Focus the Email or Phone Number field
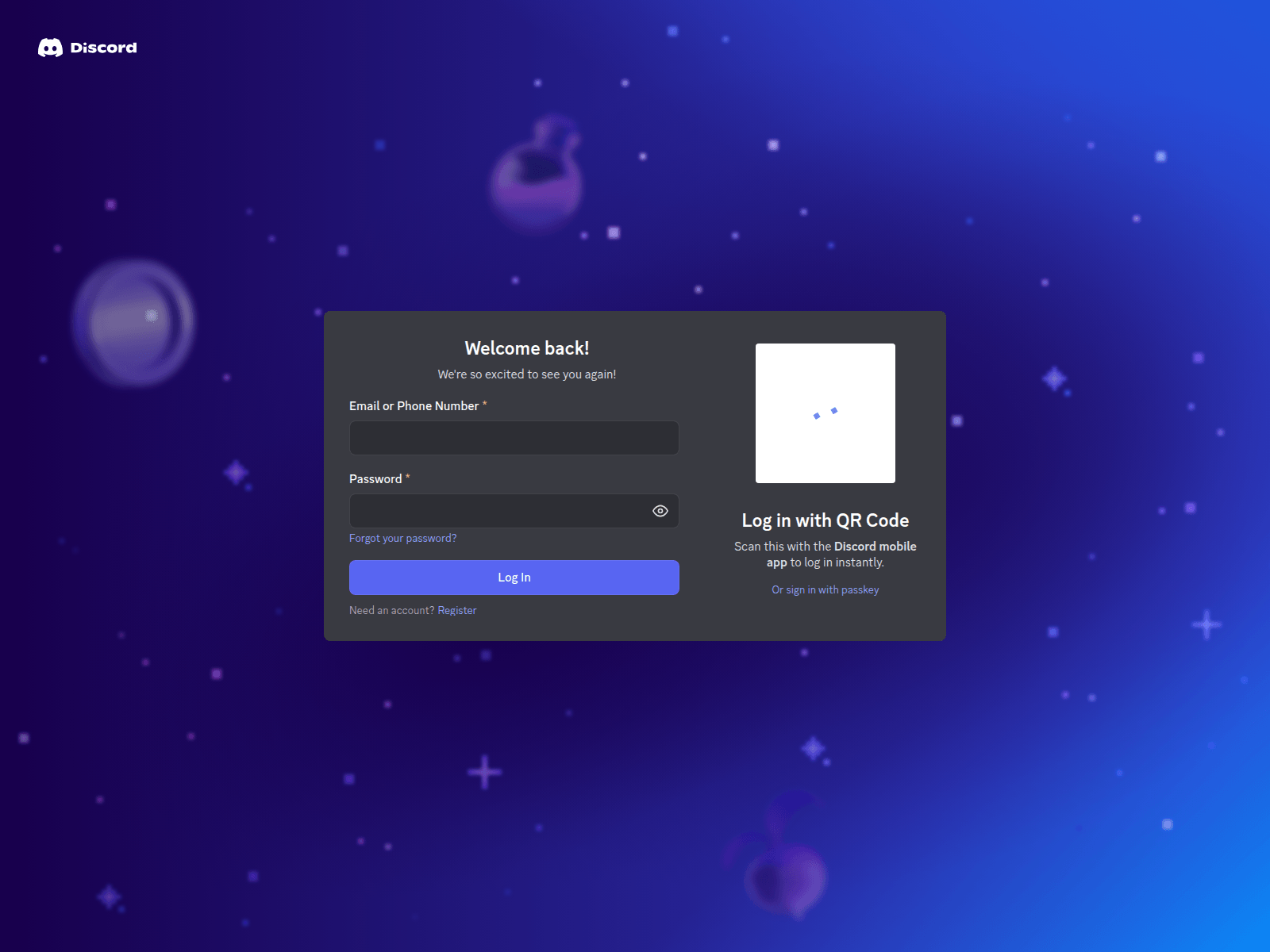The height and width of the screenshot is (952, 1270). tap(514, 438)
